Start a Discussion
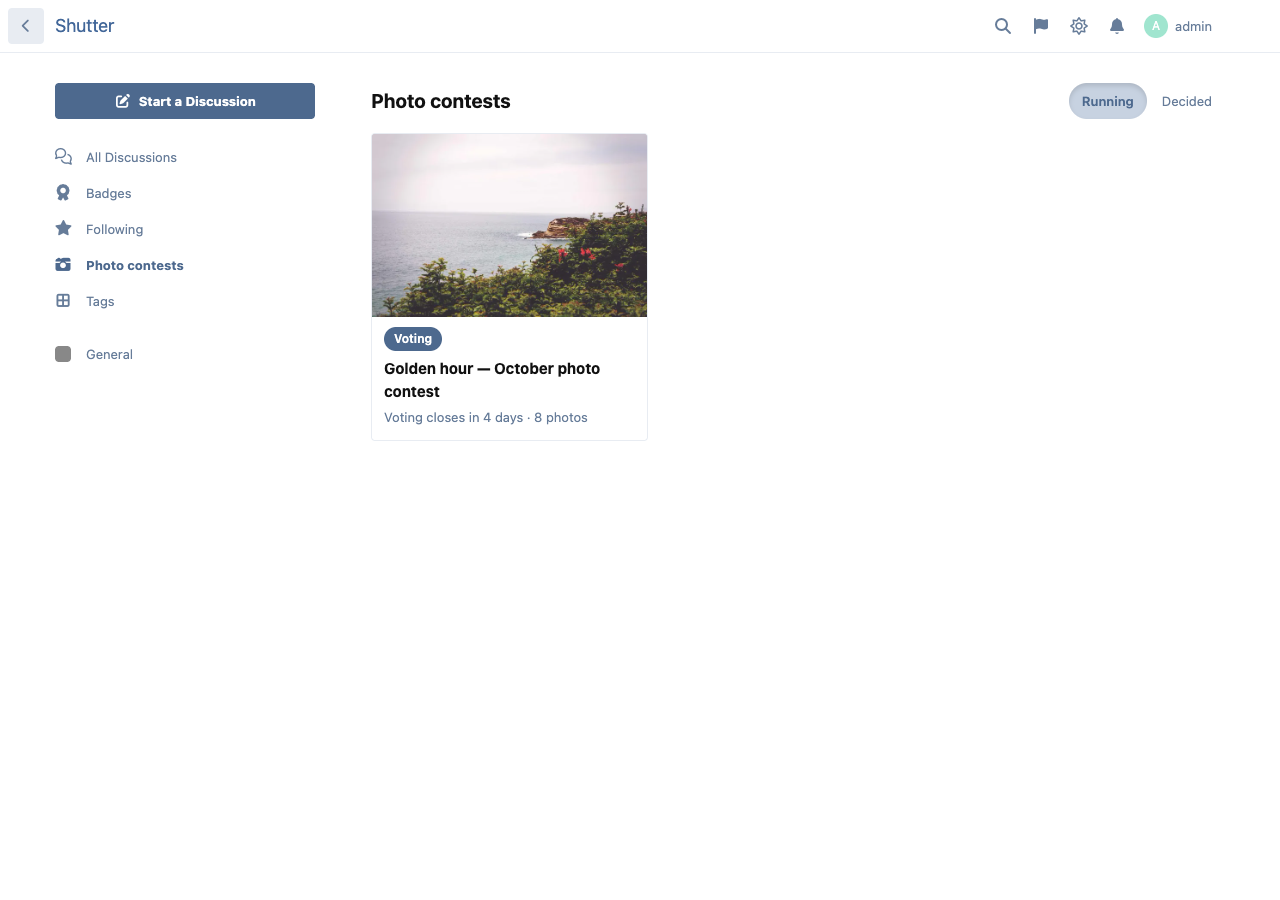 pyautogui.click(x=185, y=101)
